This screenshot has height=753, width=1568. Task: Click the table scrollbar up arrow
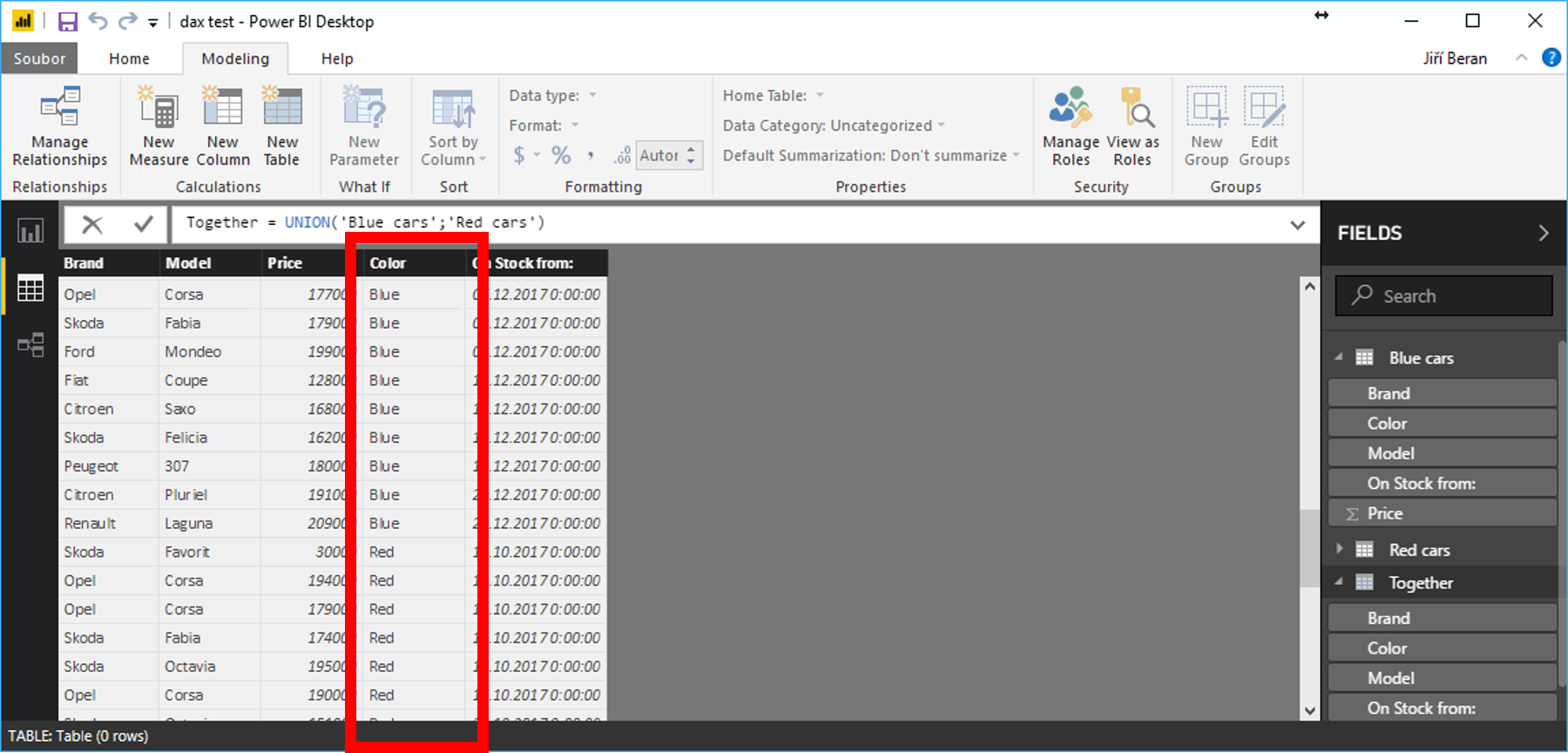click(x=1309, y=286)
